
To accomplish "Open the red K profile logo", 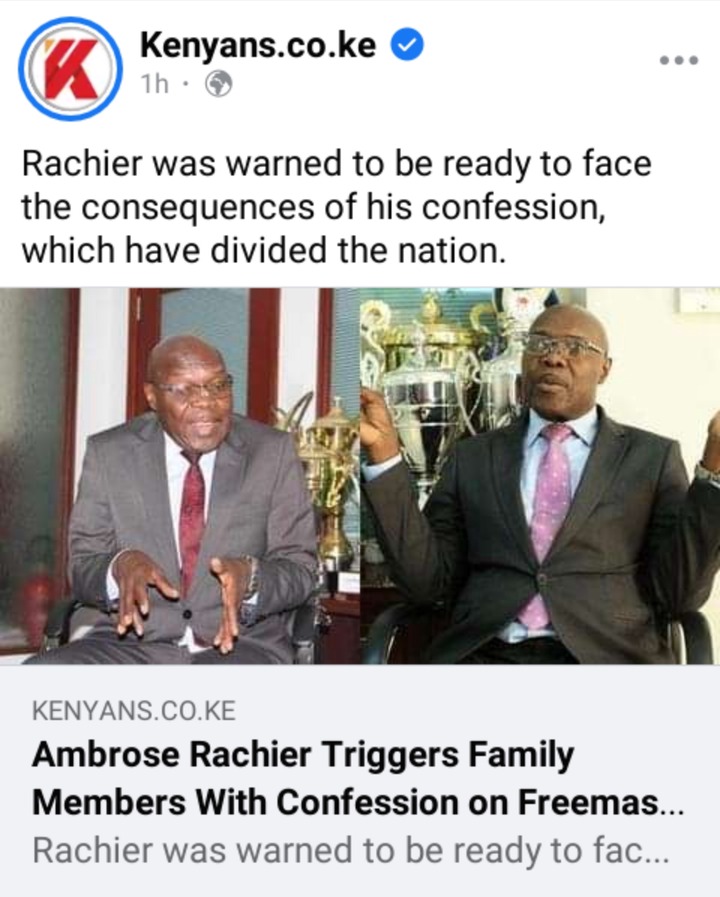I will [71, 69].
